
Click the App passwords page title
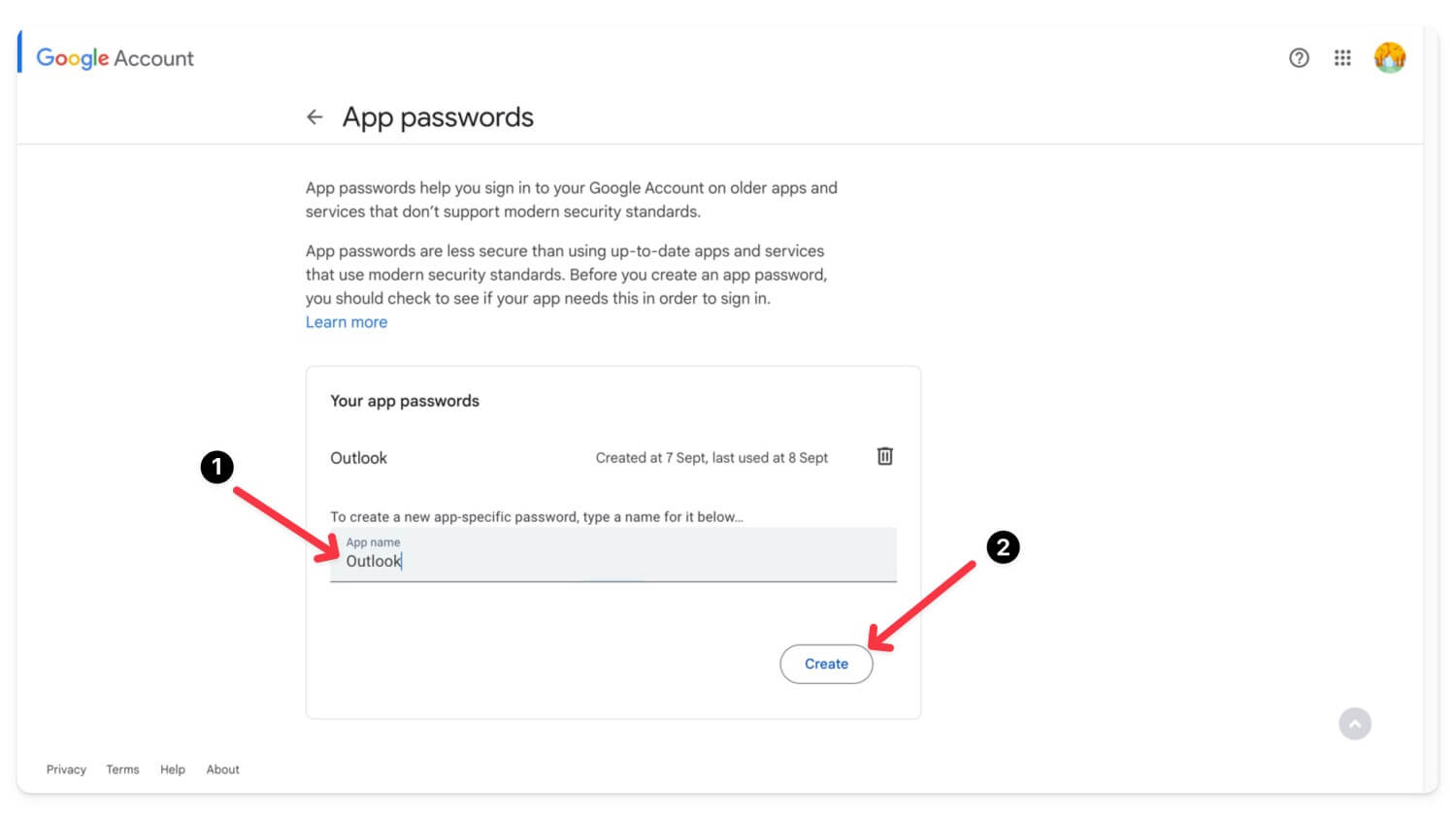[438, 116]
